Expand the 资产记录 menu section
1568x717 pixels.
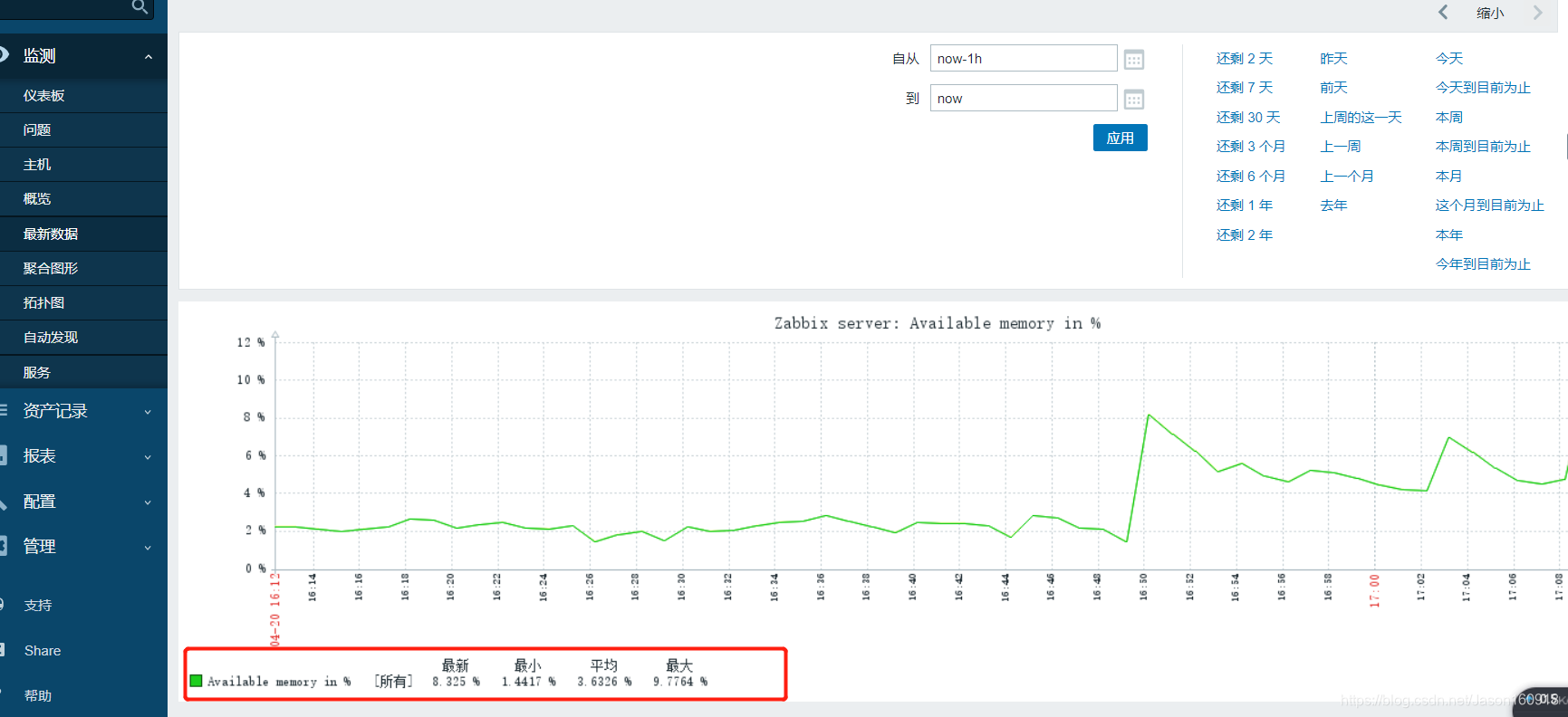148,412
